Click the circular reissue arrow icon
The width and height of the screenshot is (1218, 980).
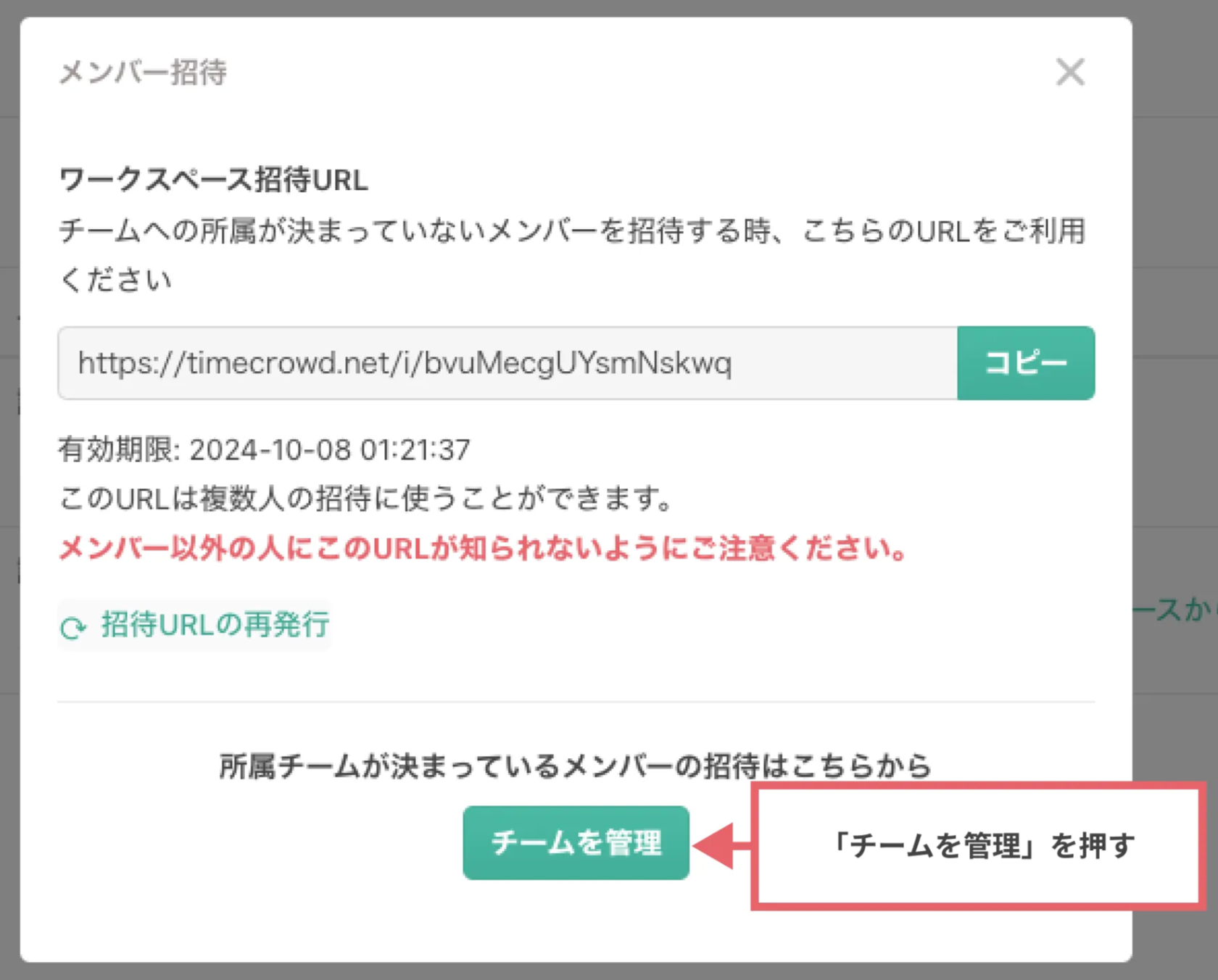point(73,627)
